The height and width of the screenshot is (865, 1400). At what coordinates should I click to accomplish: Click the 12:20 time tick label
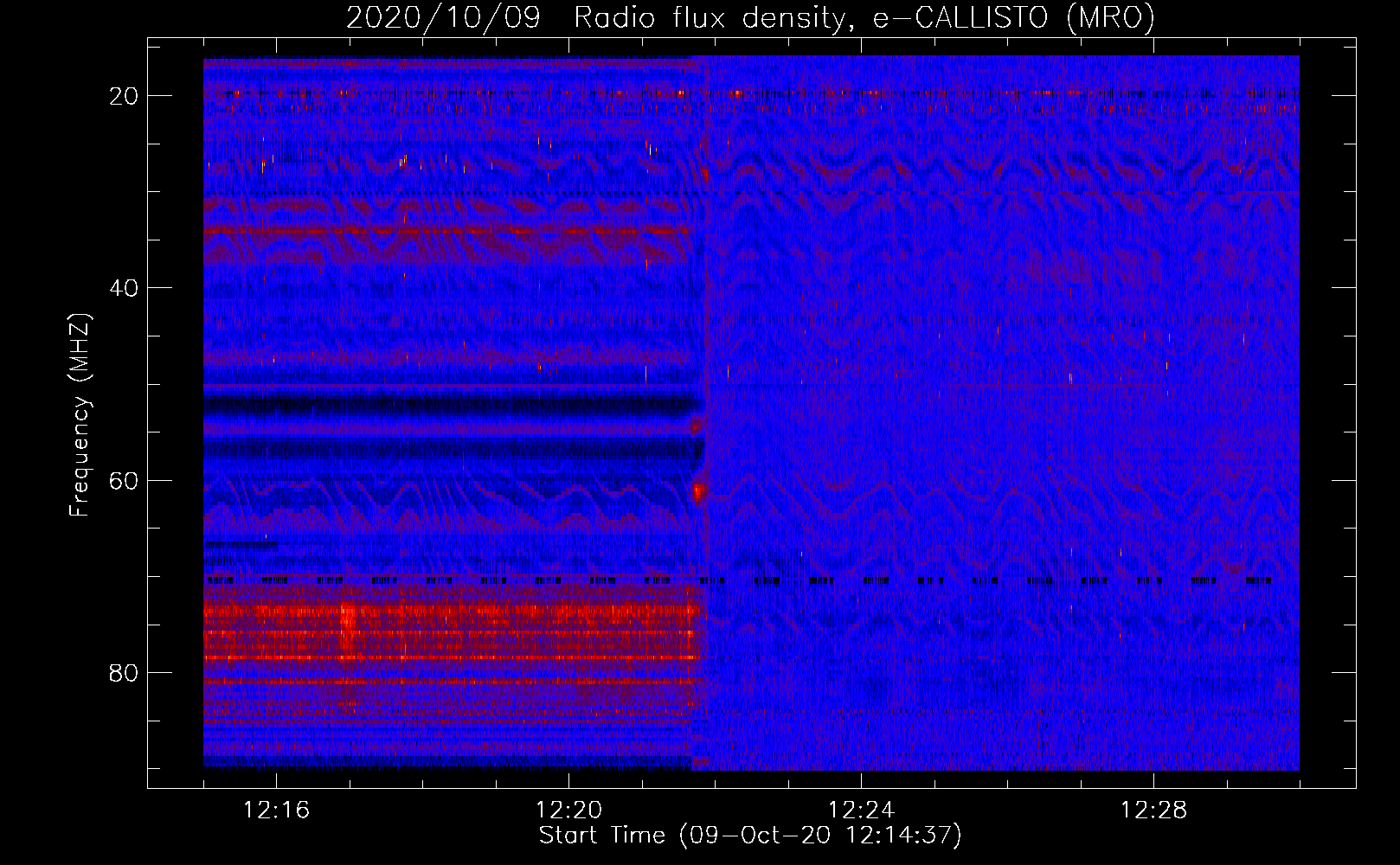point(568,811)
